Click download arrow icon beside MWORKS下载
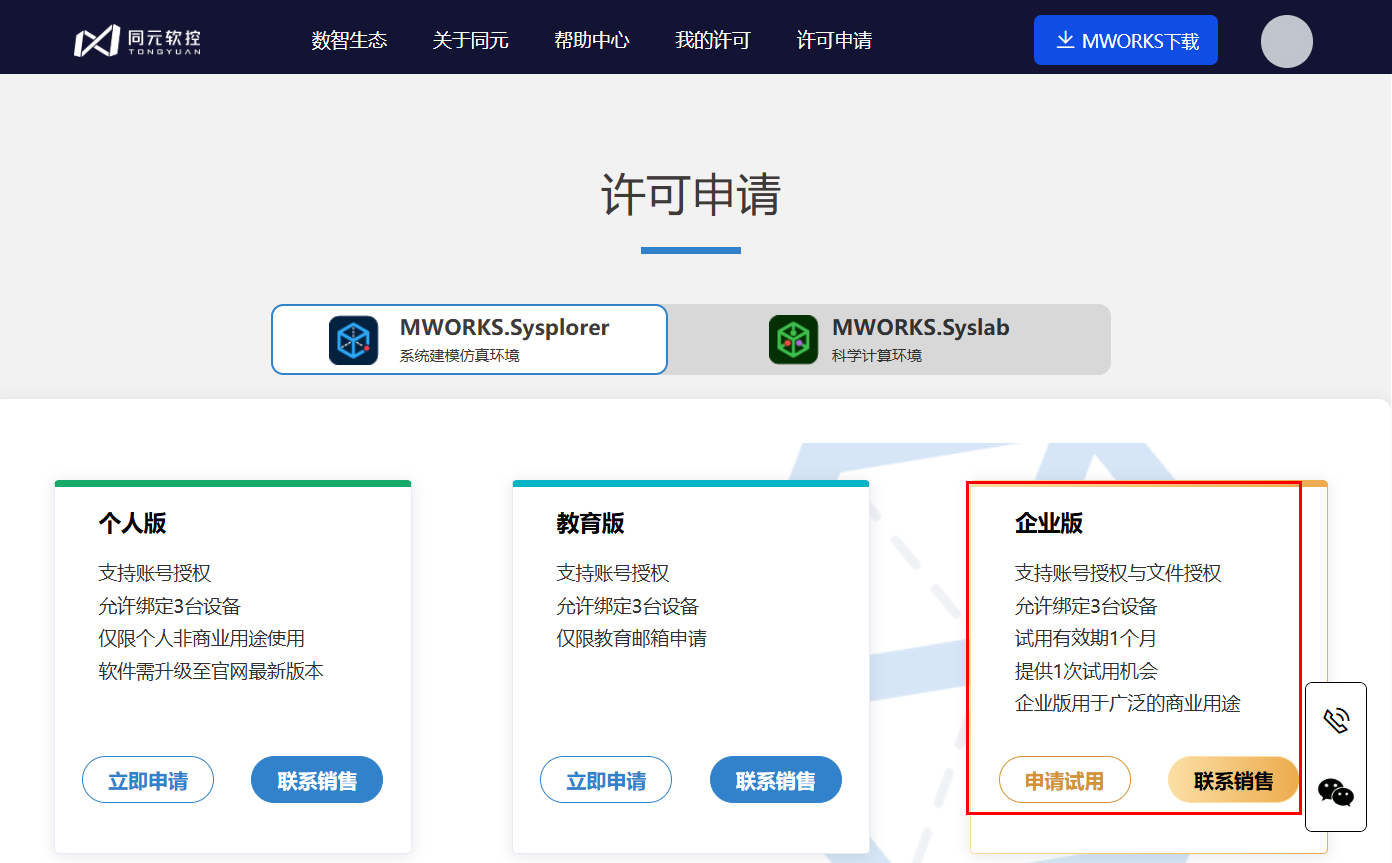This screenshot has height=863, width=1392. [1065, 40]
